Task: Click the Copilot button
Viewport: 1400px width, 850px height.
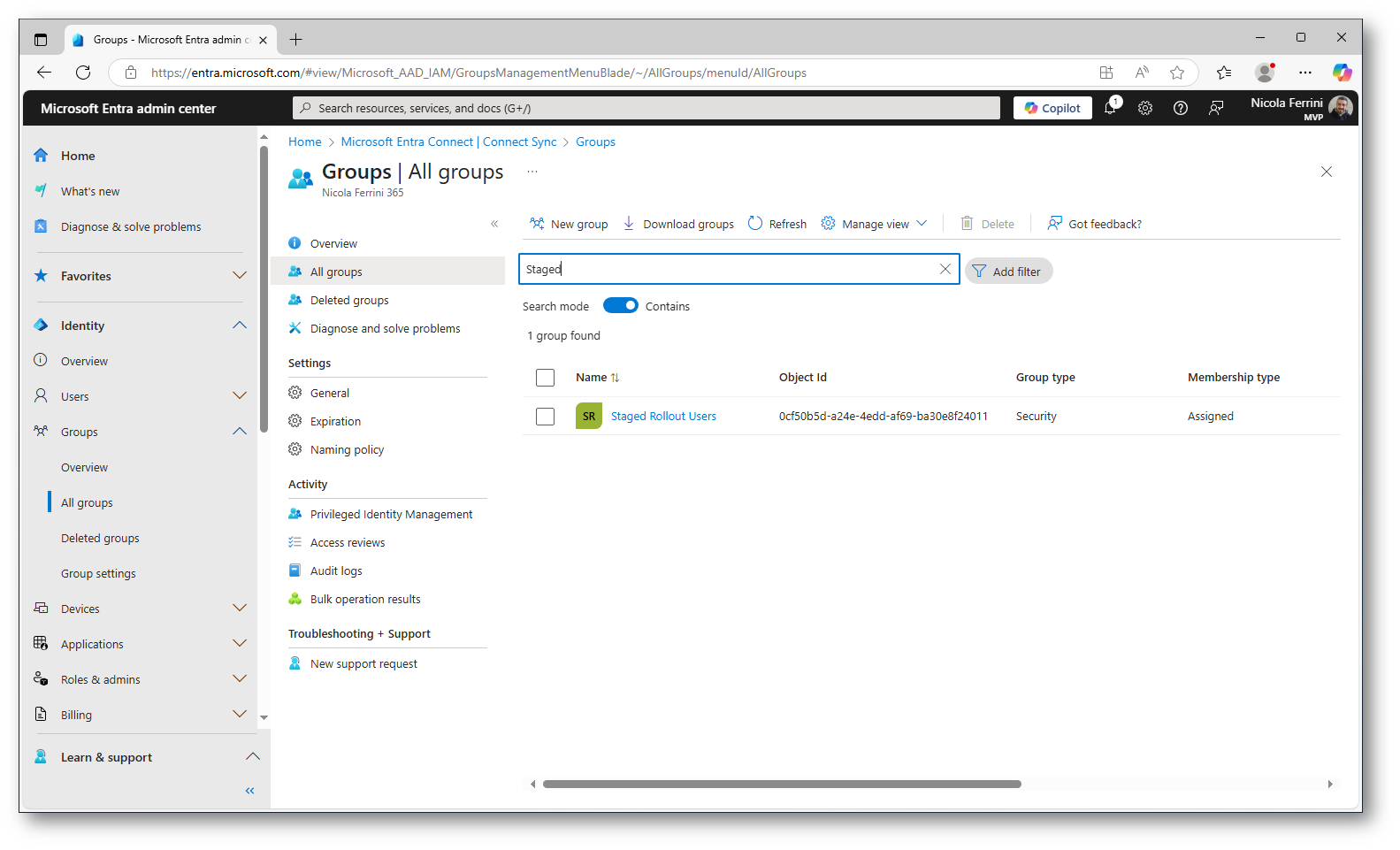Action: point(1052,108)
